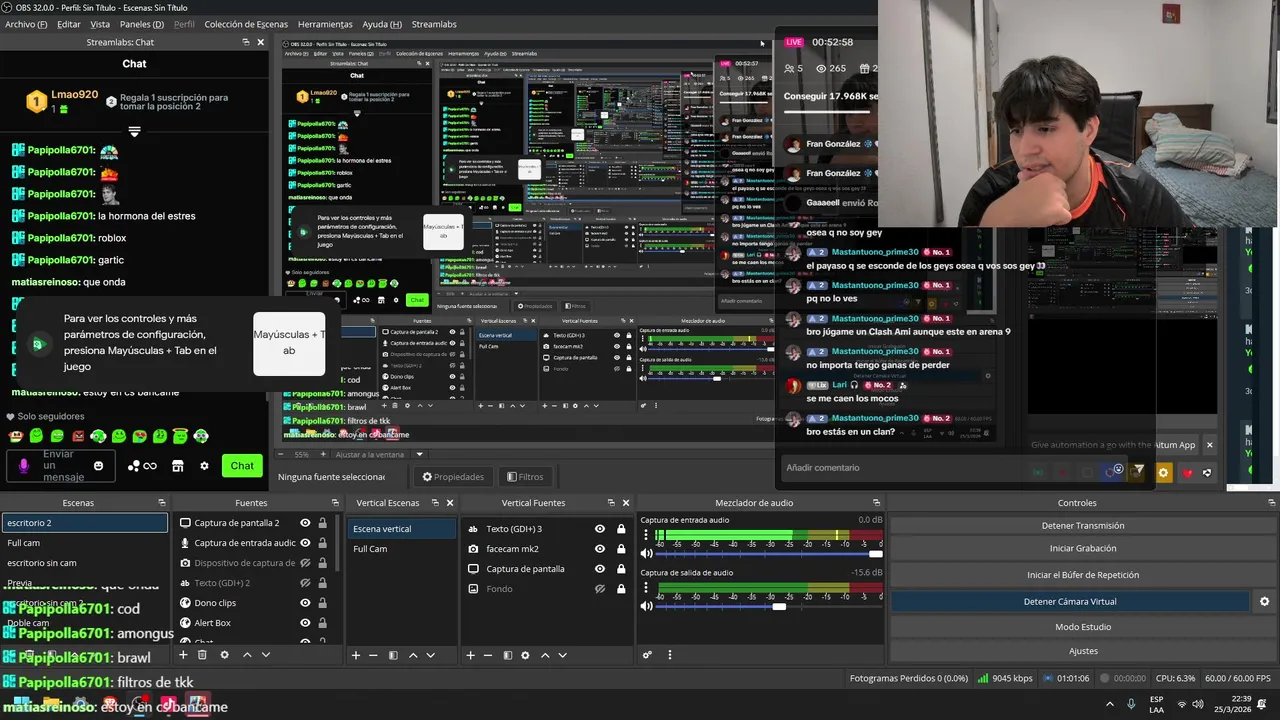Show the Texto (GDI+) 2 source

[x=305, y=583]
